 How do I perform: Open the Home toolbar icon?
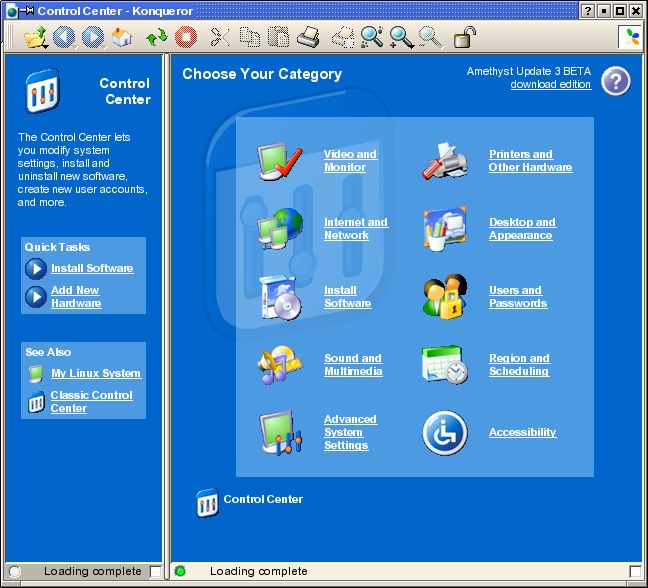122,37
